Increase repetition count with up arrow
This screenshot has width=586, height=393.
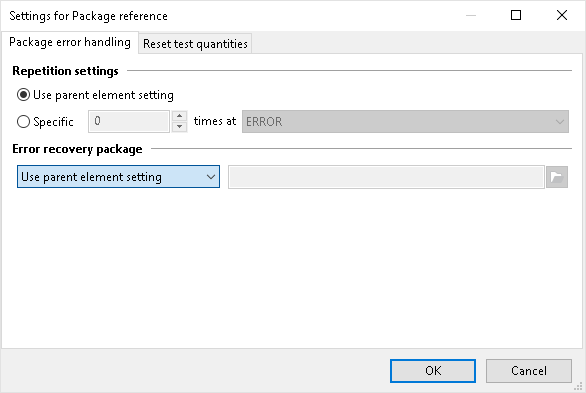tap(179, 116)
